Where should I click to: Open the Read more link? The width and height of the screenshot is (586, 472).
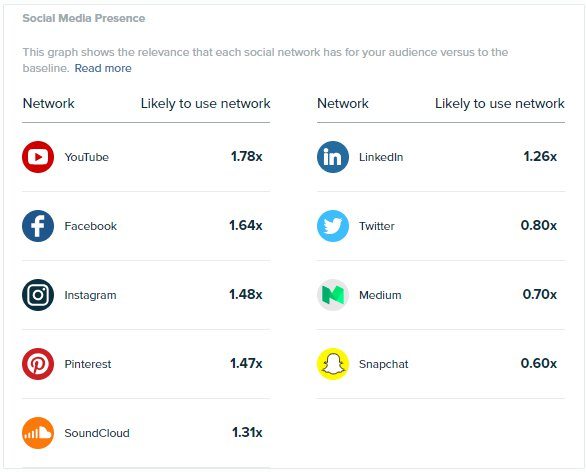103,68
